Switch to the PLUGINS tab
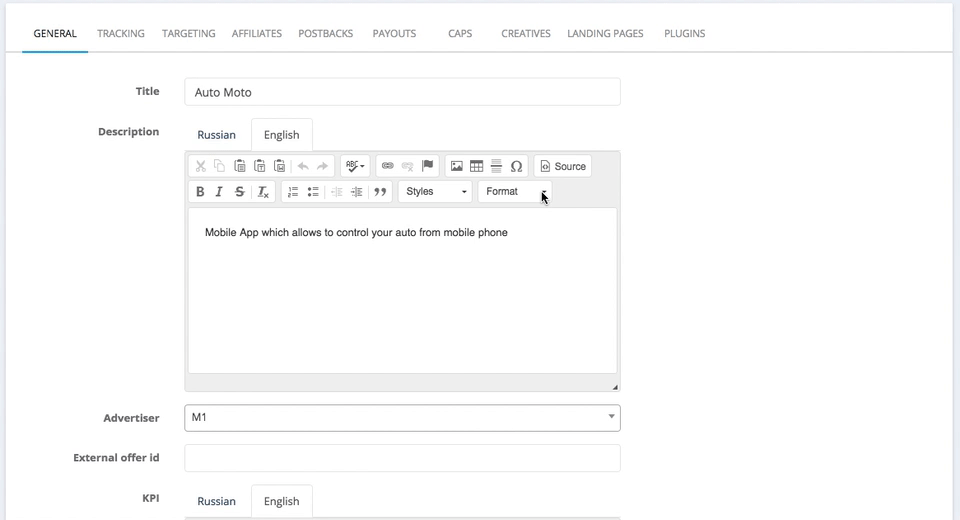The width and height of the screenshot is (960, 520). [684, 34]
